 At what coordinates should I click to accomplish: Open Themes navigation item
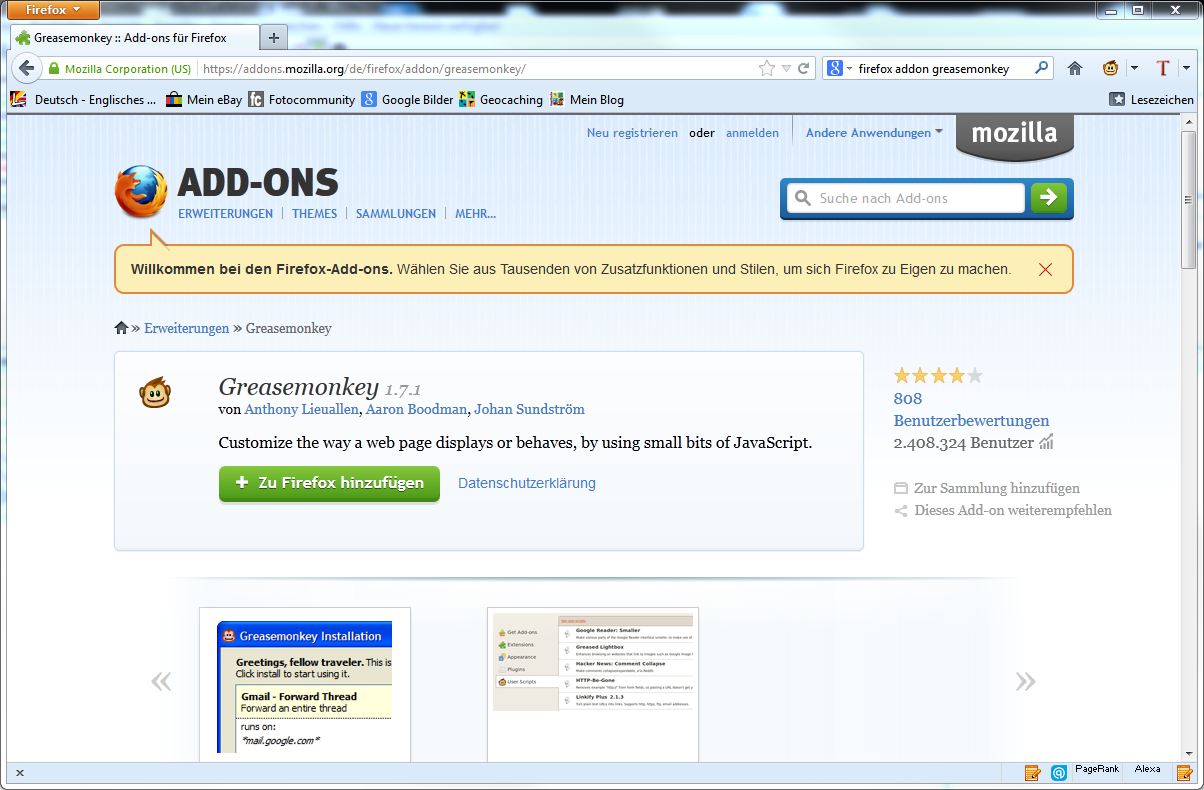click(x=314, y=213)
